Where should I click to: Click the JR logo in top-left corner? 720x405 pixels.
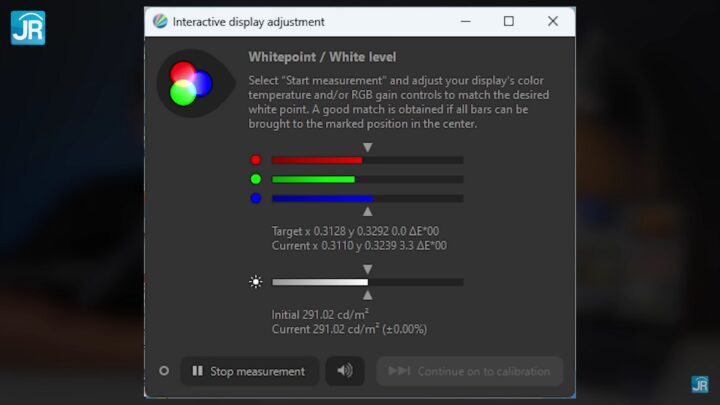click(27, 27)
